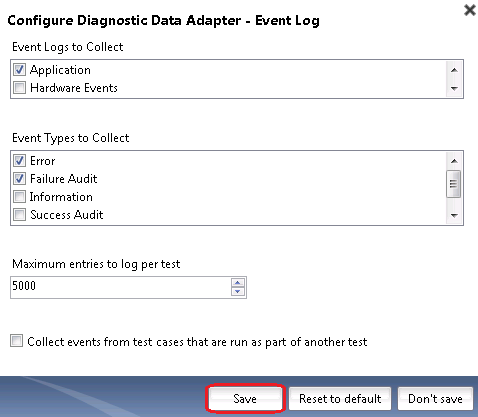Uncheck the Error event type
478x417 pixels.
pos(19,161)
